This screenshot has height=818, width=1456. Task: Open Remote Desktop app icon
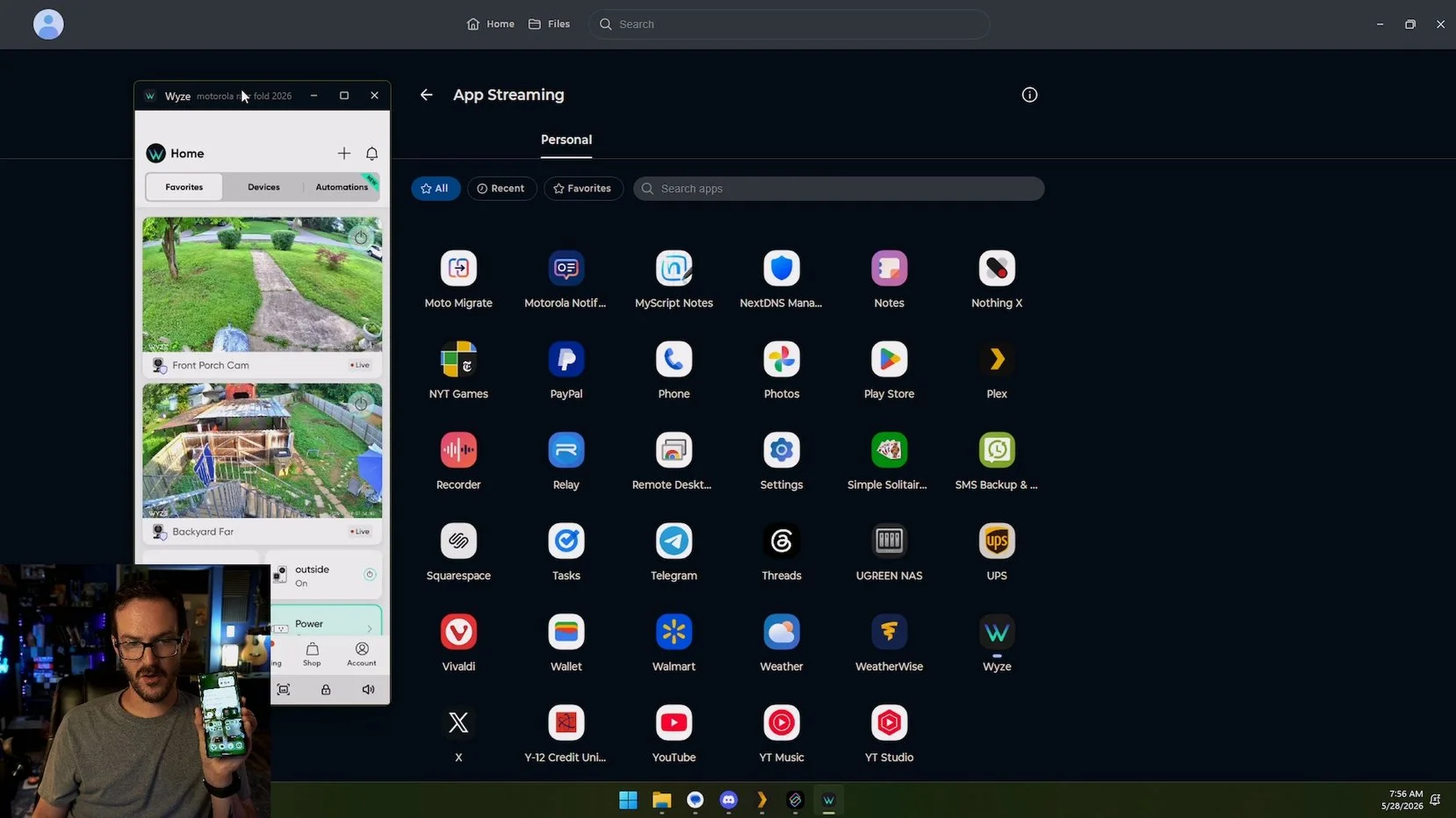click(x=674, y=450)
